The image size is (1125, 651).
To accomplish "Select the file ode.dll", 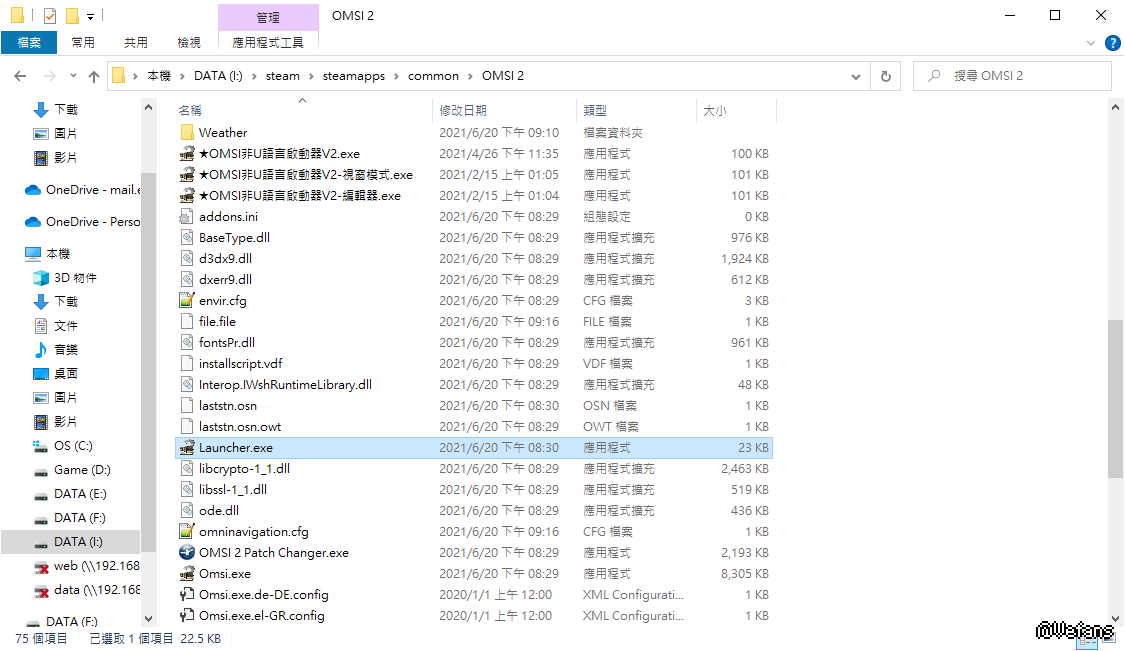I will pos(219,510).
